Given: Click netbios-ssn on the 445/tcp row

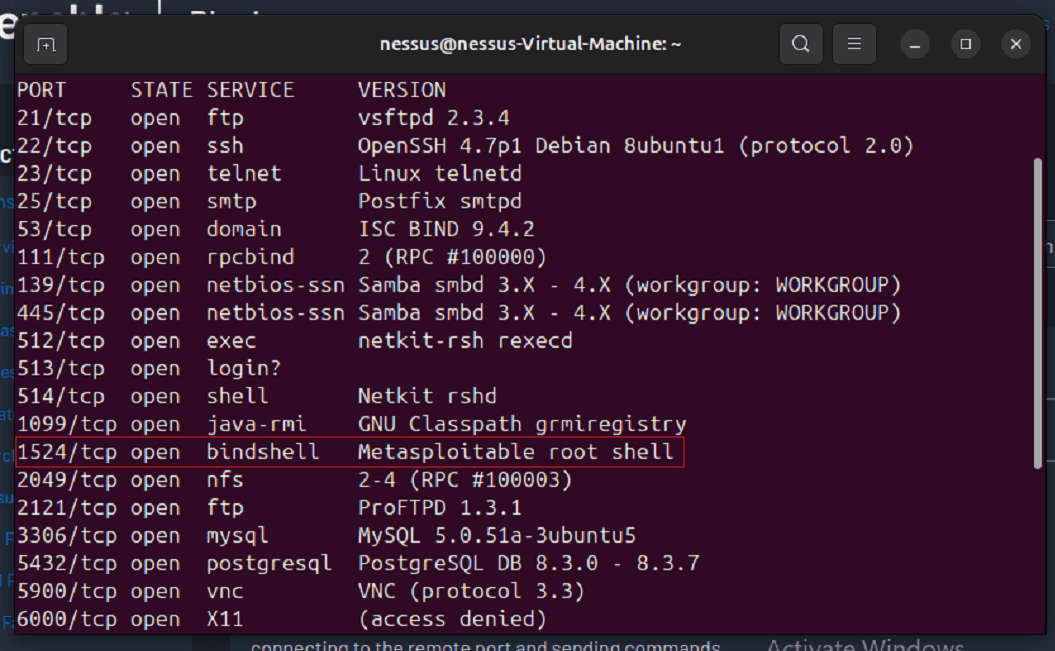Looking at the screenshot, I should [275, 313].
